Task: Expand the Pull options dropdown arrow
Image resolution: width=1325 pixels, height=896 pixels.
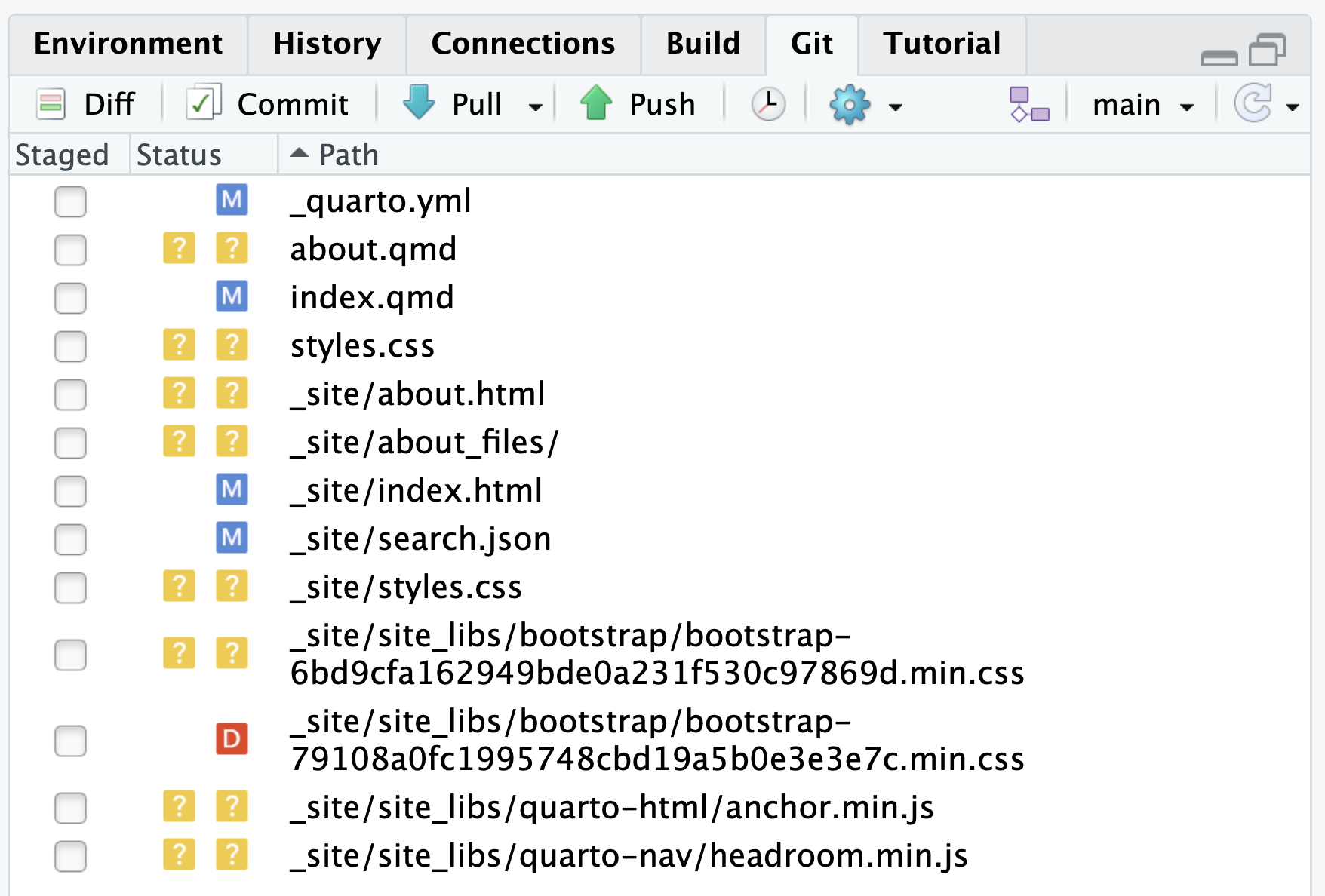Action: point(536,107)
